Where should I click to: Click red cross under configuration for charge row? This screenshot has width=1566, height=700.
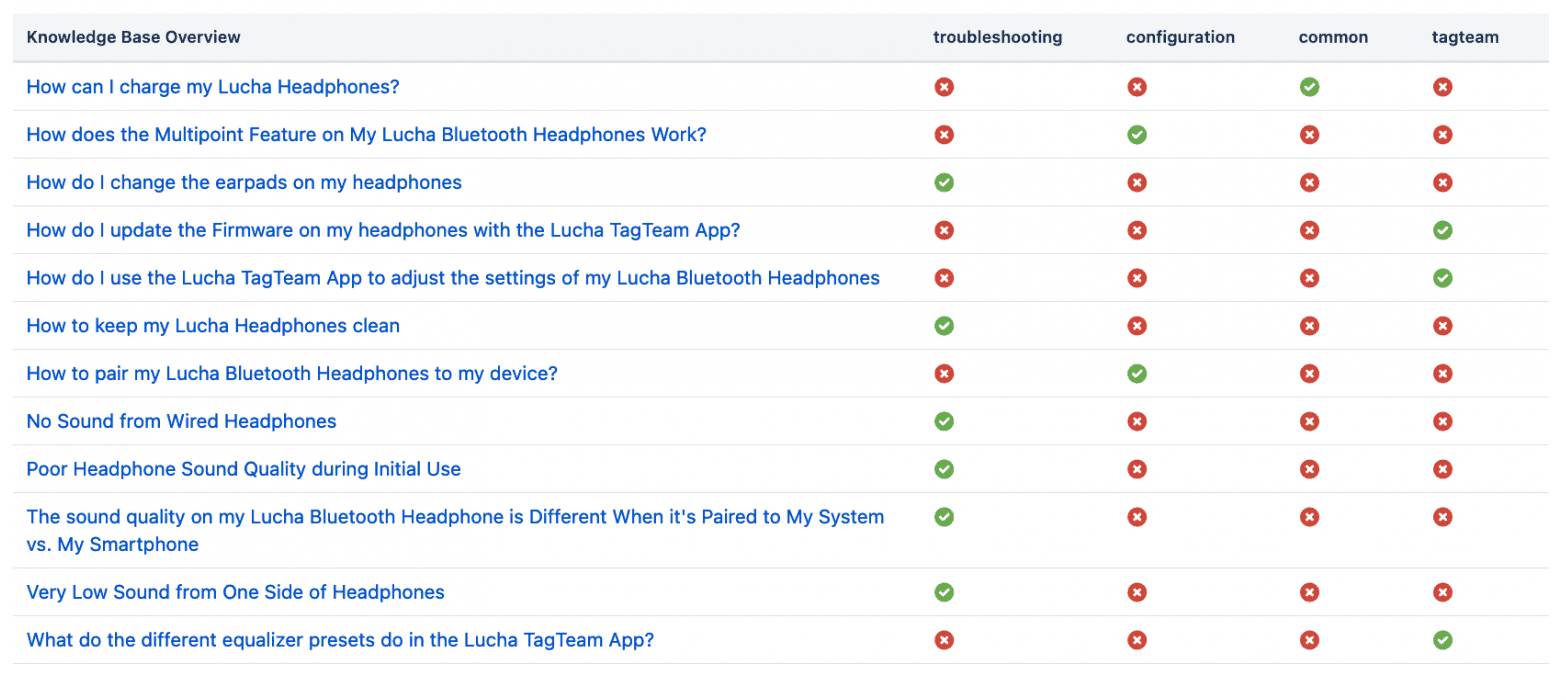1136,87
